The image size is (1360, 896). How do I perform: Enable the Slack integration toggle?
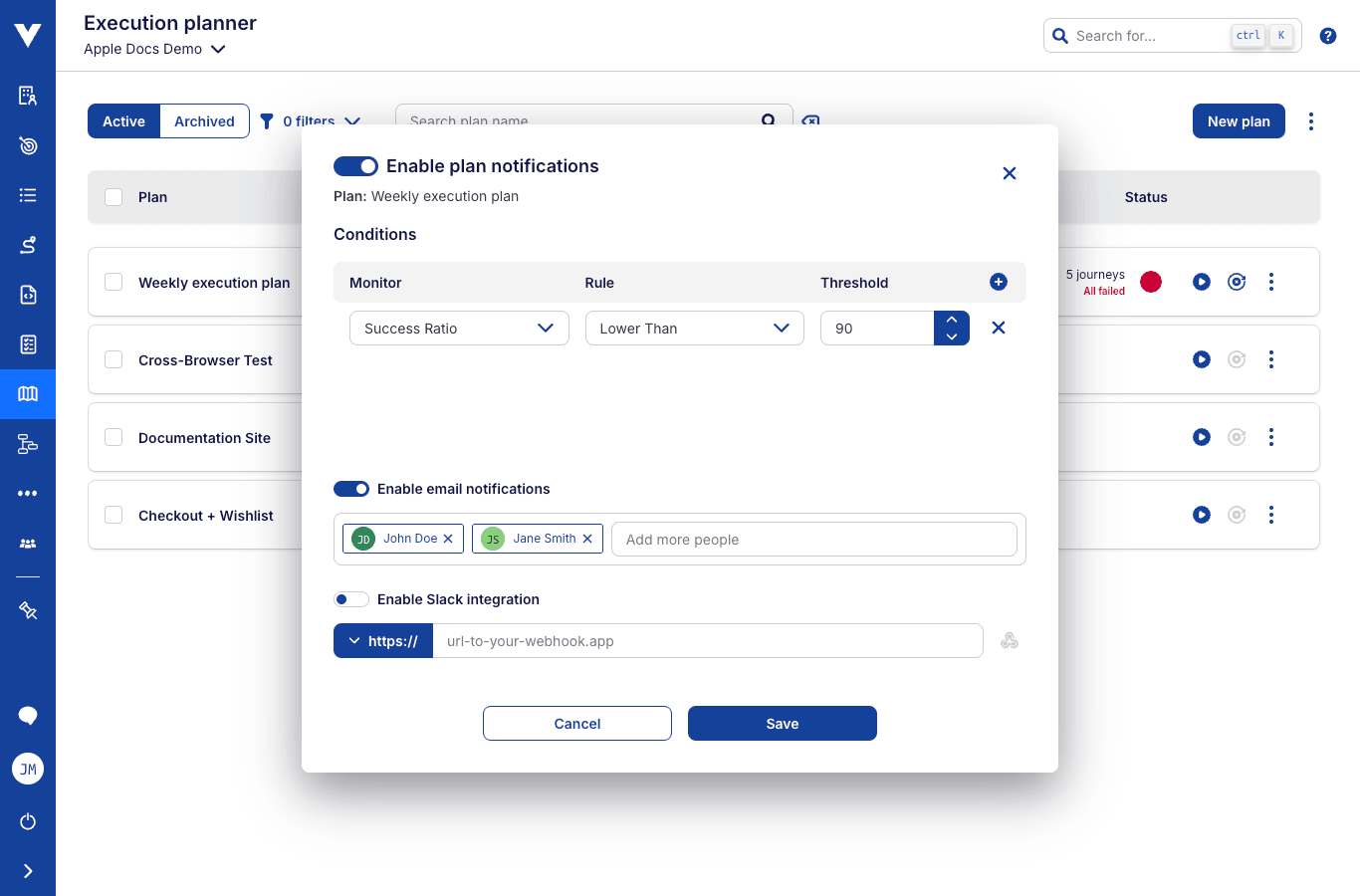pos(351,598)
